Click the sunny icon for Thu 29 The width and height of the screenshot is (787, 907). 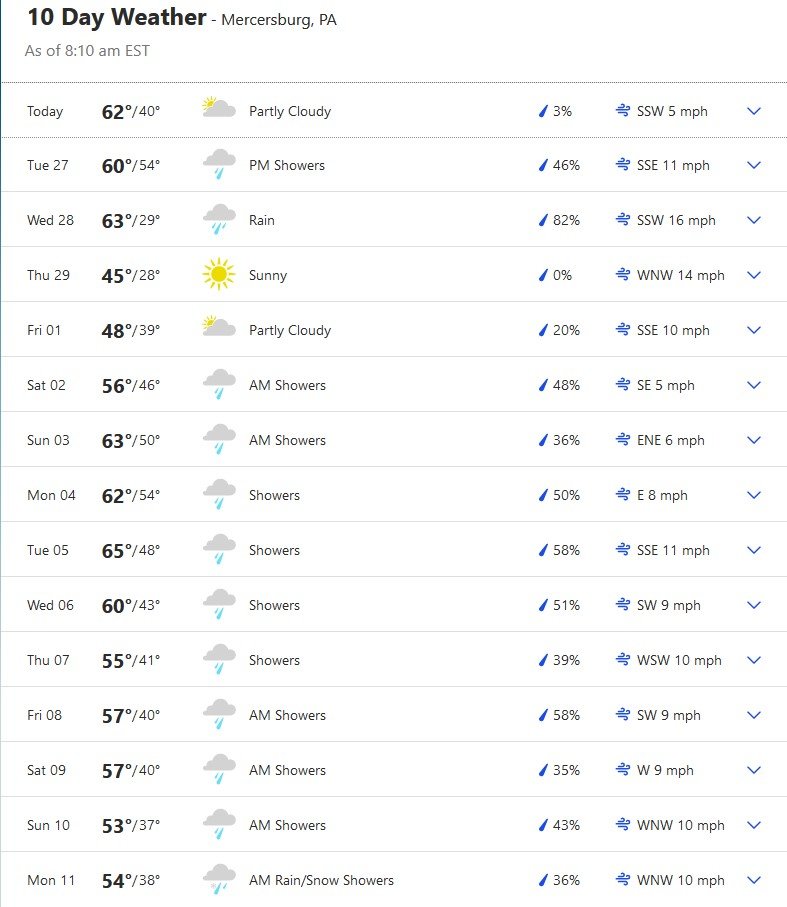pyautogui.click(x=218, y=274)
